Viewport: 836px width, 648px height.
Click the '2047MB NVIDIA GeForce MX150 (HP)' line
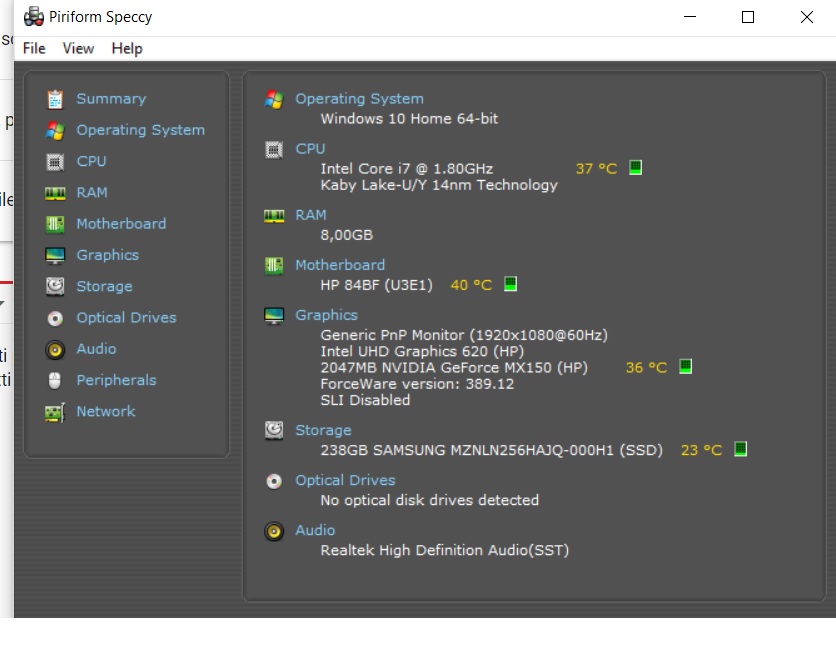coord(454,368)
